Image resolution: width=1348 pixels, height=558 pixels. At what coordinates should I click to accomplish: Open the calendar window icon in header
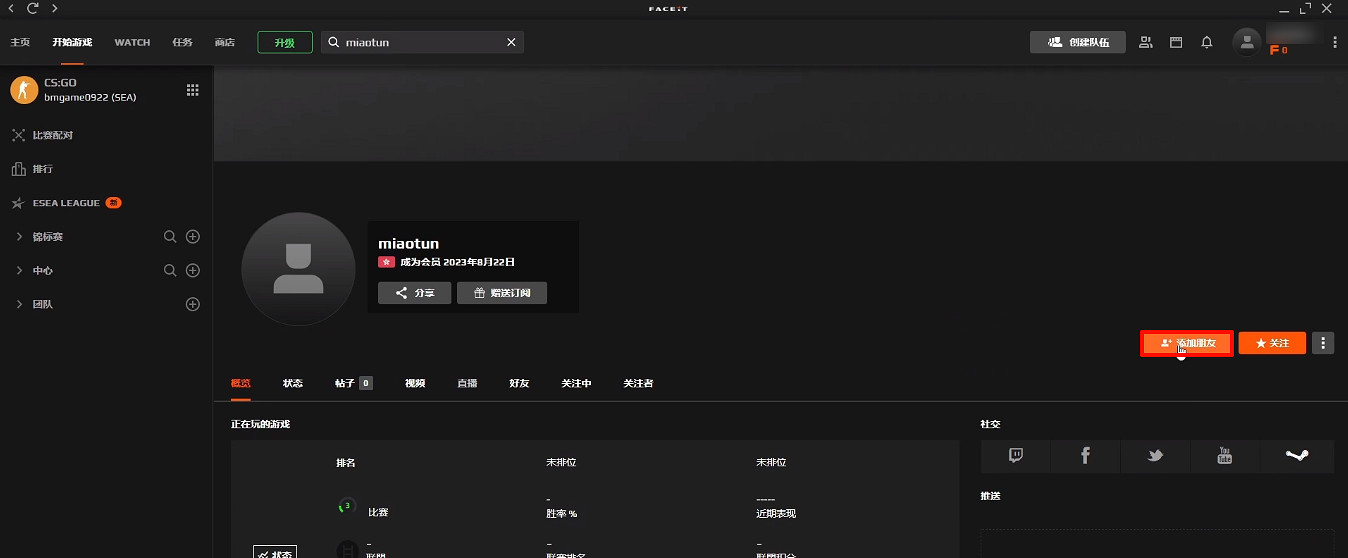point(1176,42)
